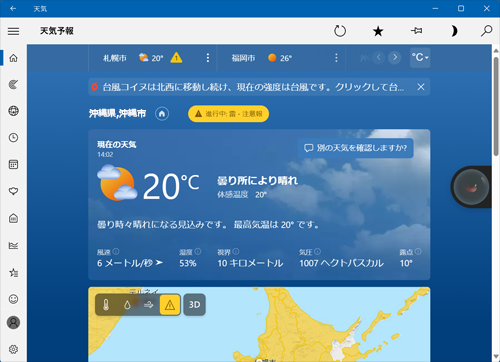Dismiss the typhoon alert banner

pyautogui.click(x=421, y=87)
